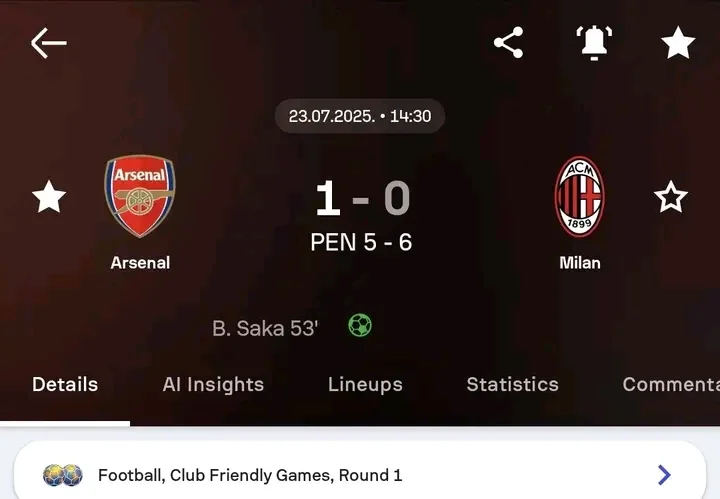Switch to the Details tab
This screenshot has height=499, width=720.
[65, 385]
